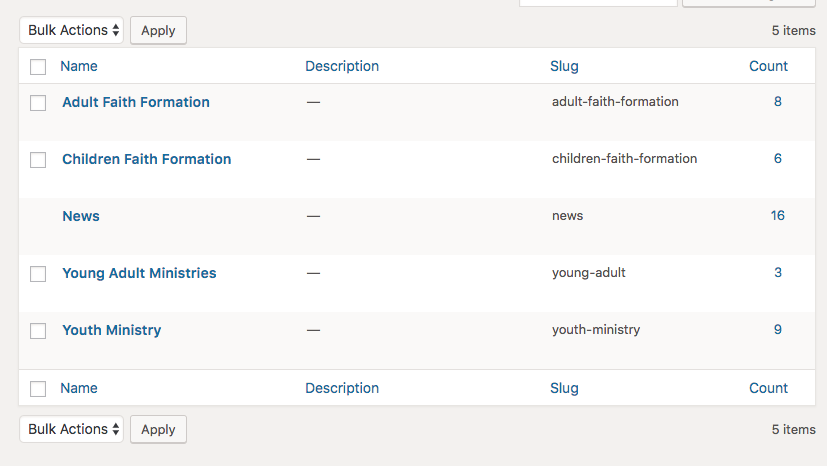Open the Children Faith Formation category
Screen dimensions: 827x466
pos(146,159)
